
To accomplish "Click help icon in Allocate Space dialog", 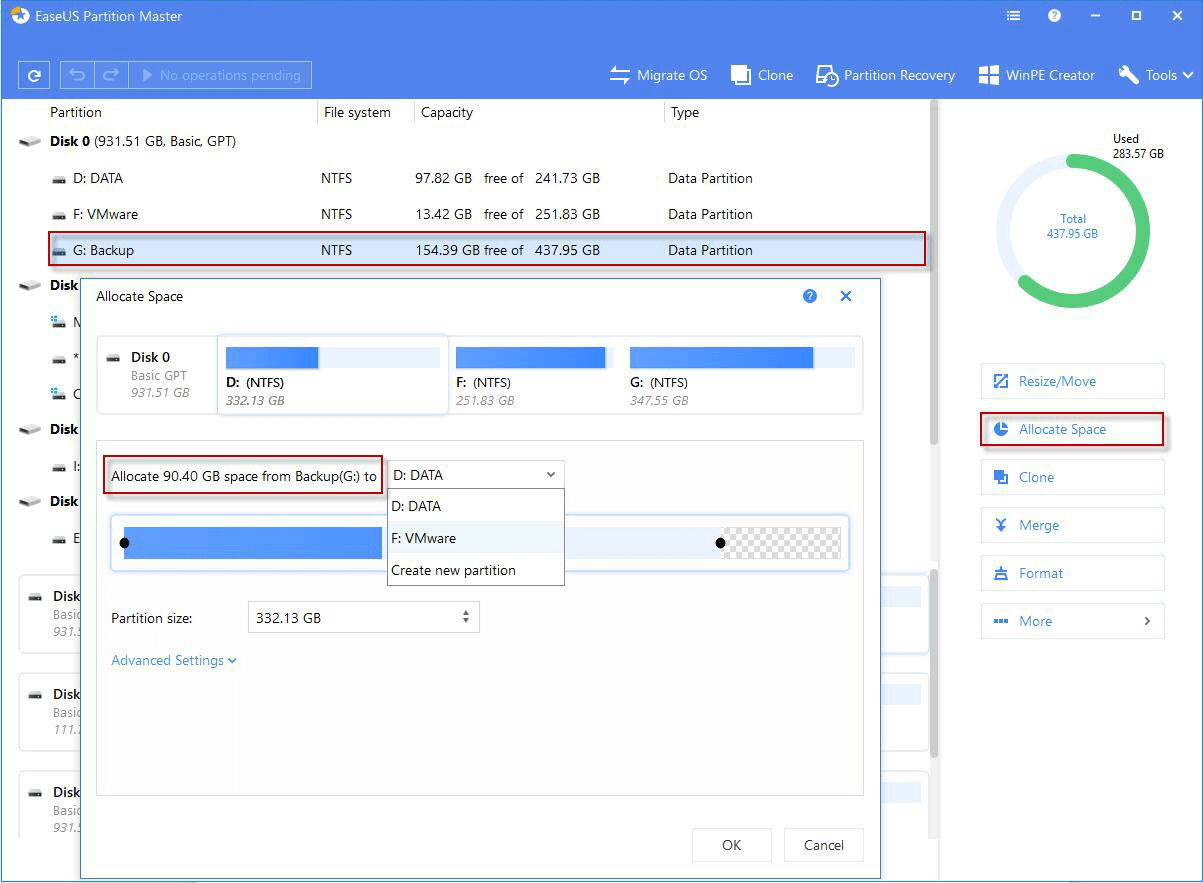I will tap(810, 296).
